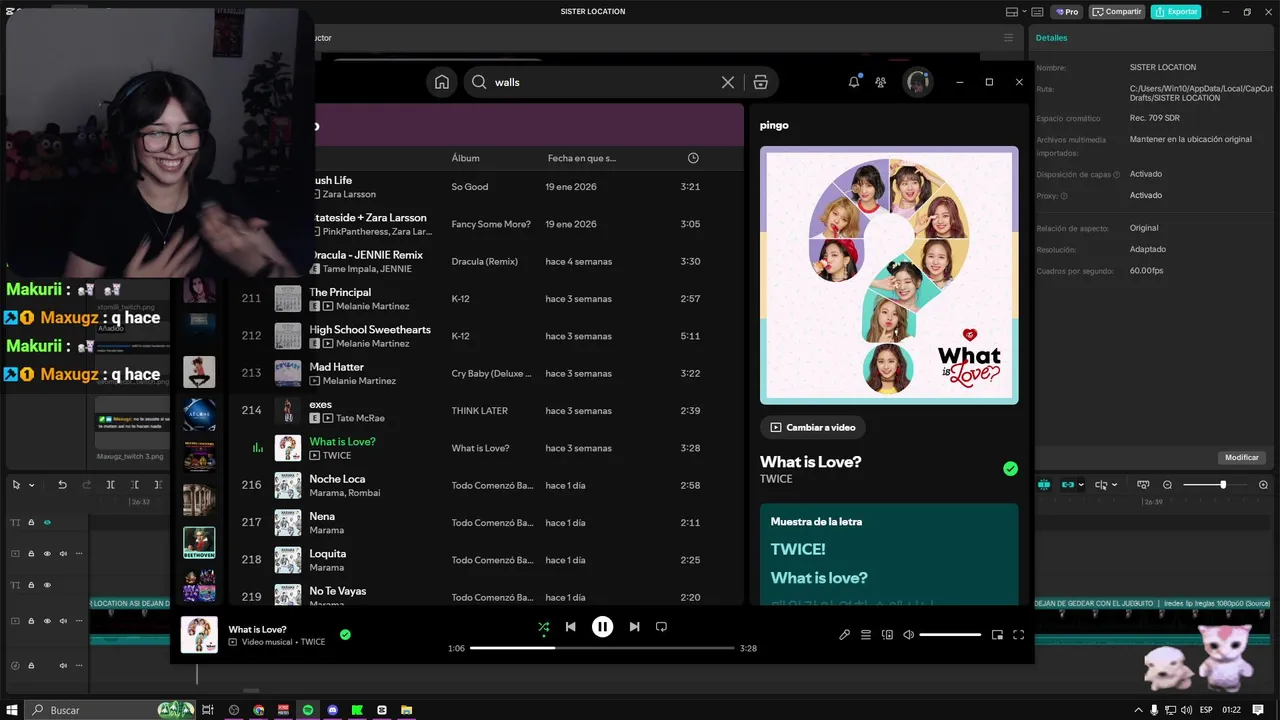
Task: Open TWICE artist link under What is Love?
Action: click(776, 479)
